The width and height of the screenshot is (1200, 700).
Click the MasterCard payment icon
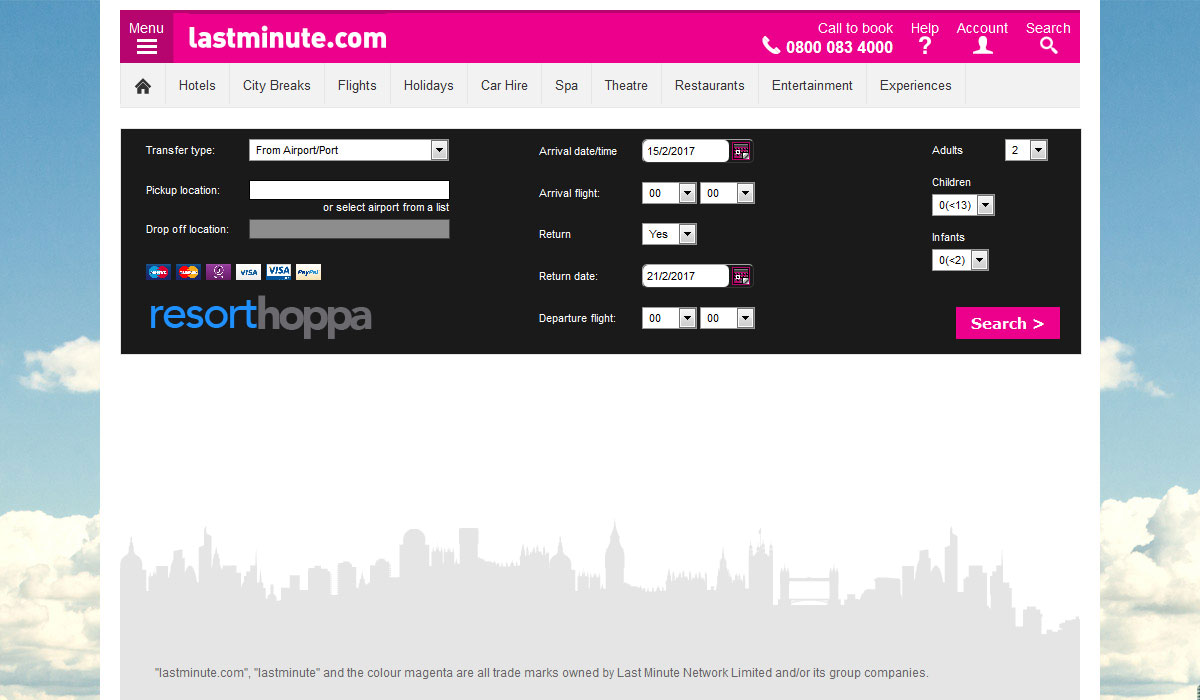tap(188, 272)
